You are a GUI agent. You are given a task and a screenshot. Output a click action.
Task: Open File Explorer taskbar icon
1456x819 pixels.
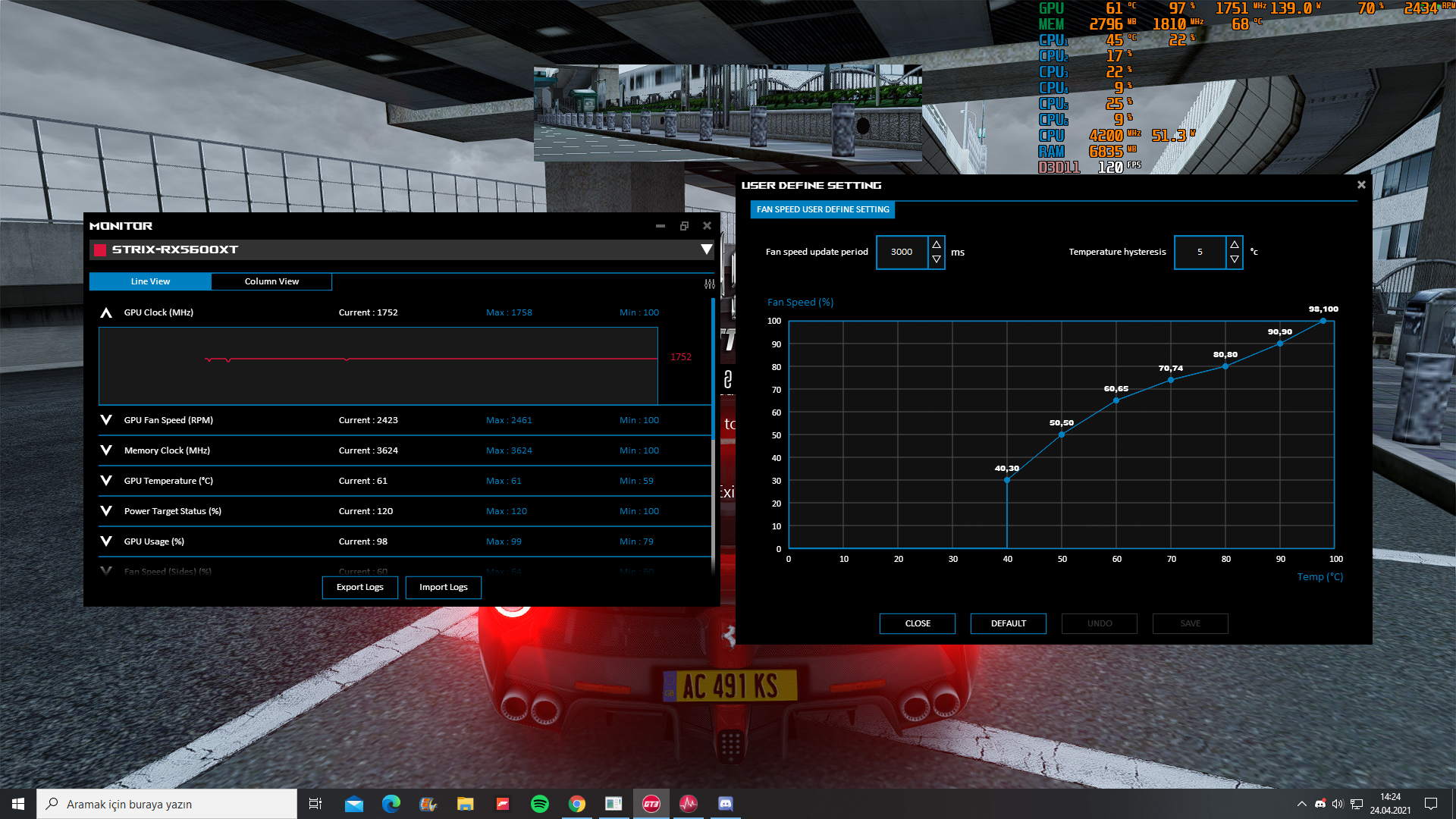(x=466, y=804)
